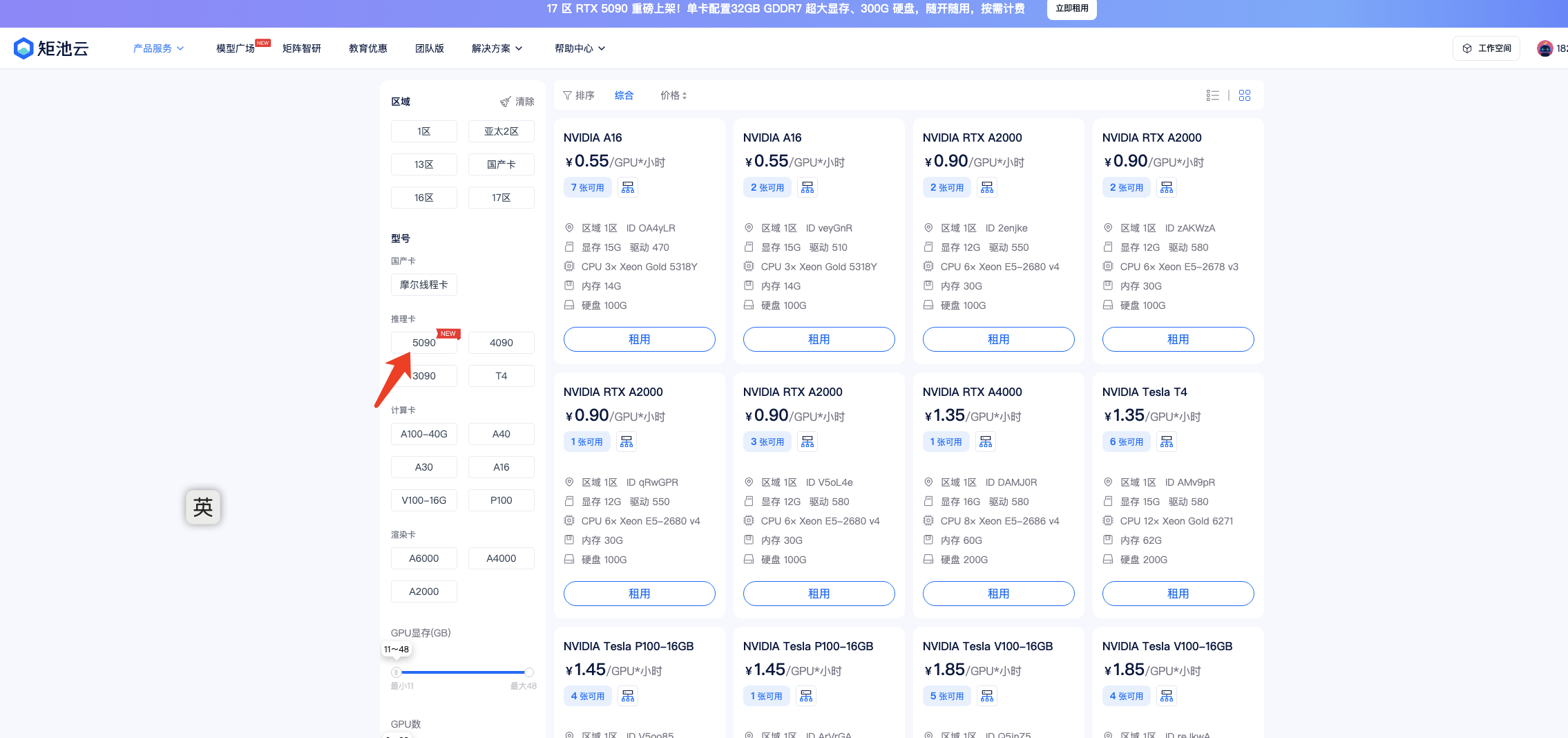
Task: Click the 清除 clear filters broom icon
Action: coord(506,102)
